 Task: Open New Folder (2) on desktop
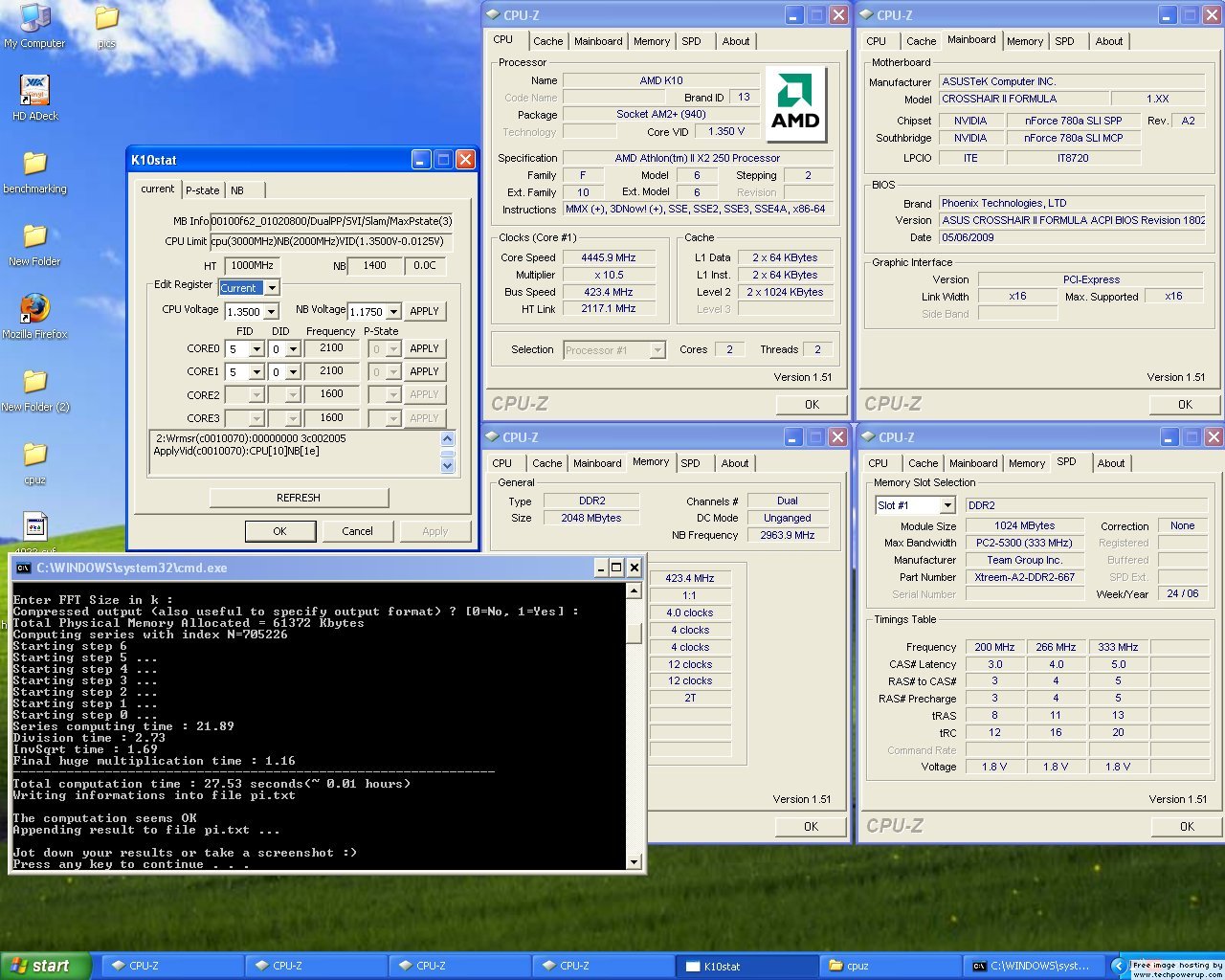(x=34, y=389)
